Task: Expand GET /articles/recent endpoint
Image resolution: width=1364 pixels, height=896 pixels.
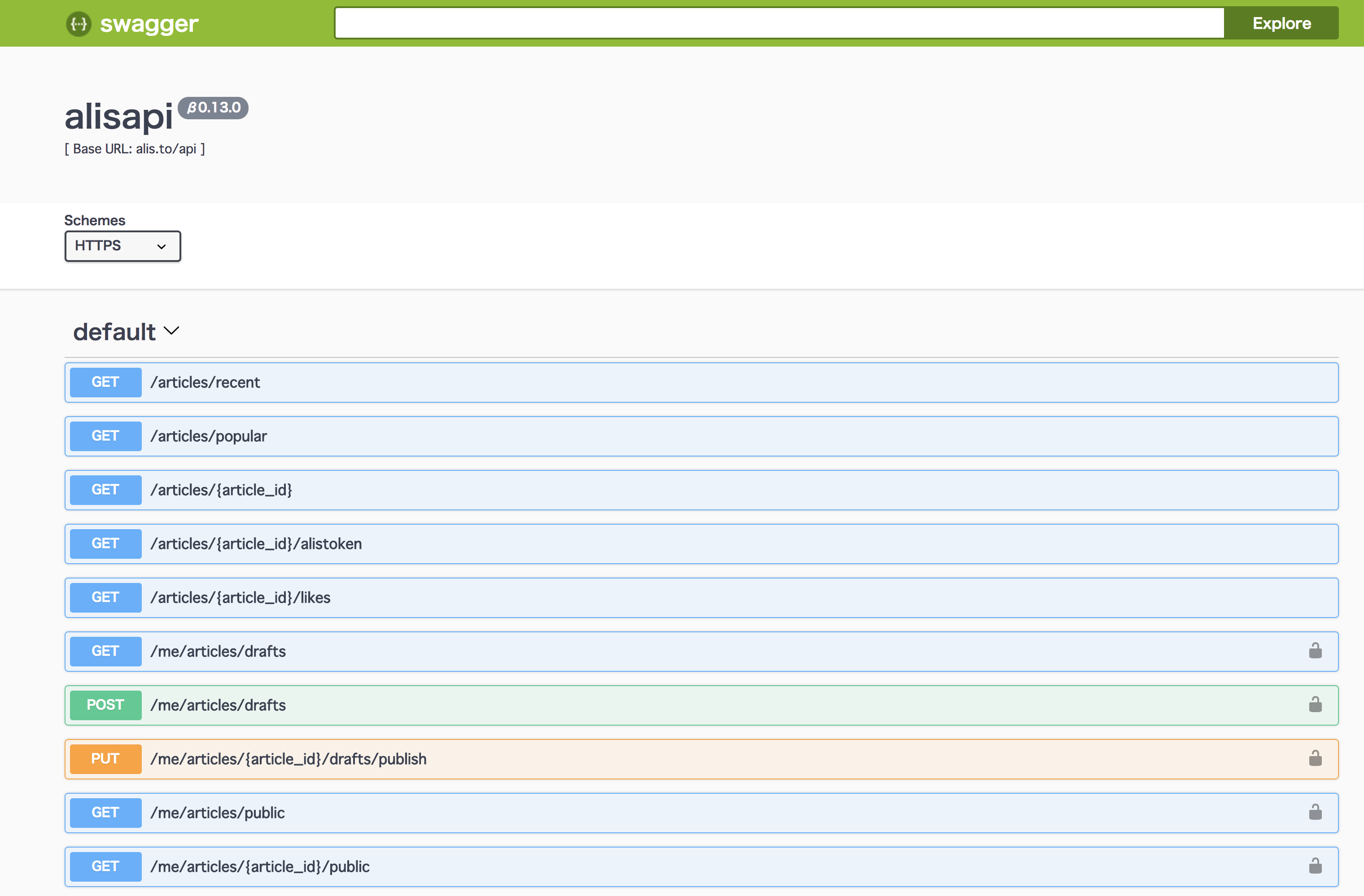Action: 205,382
